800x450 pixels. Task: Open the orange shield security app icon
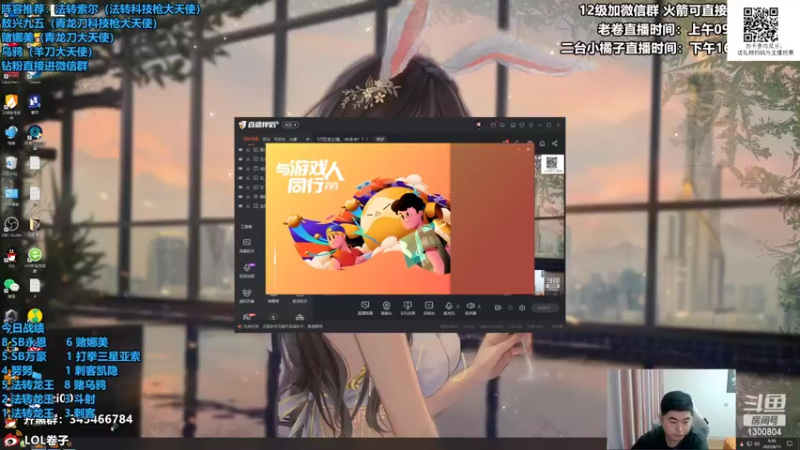[x=11, y=103]
